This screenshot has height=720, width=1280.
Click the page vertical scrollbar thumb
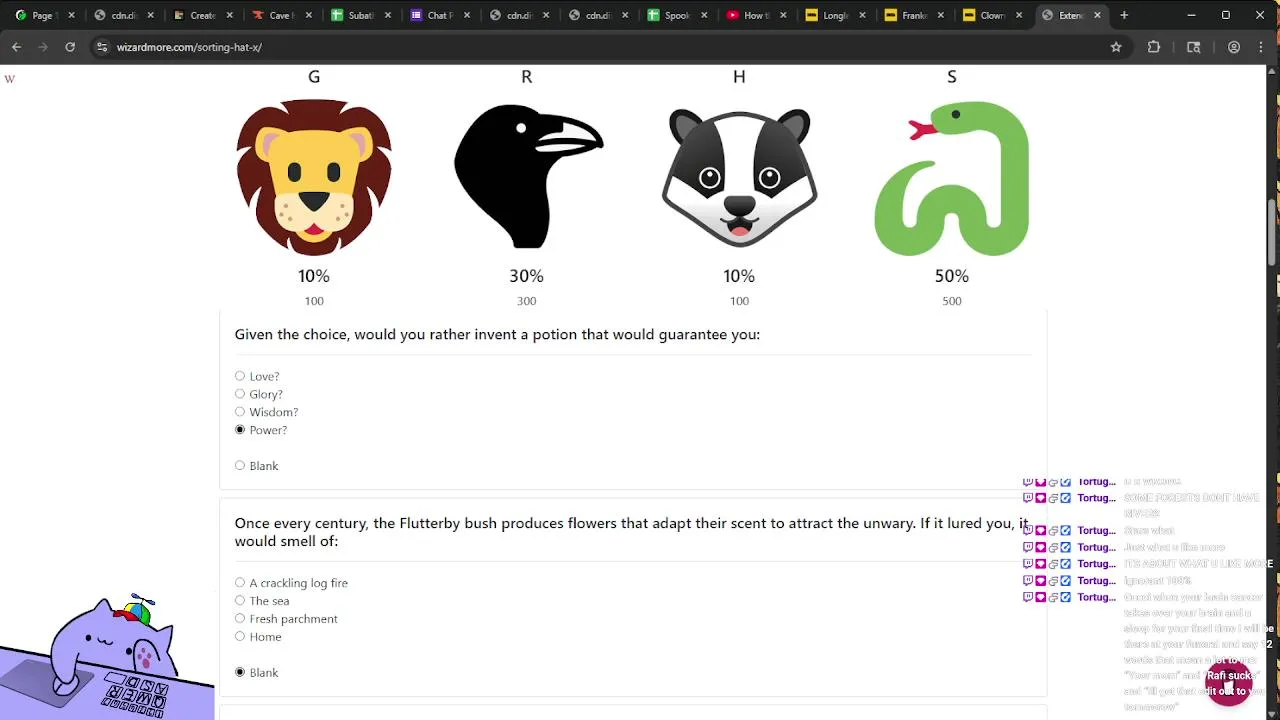point(1273,232)
